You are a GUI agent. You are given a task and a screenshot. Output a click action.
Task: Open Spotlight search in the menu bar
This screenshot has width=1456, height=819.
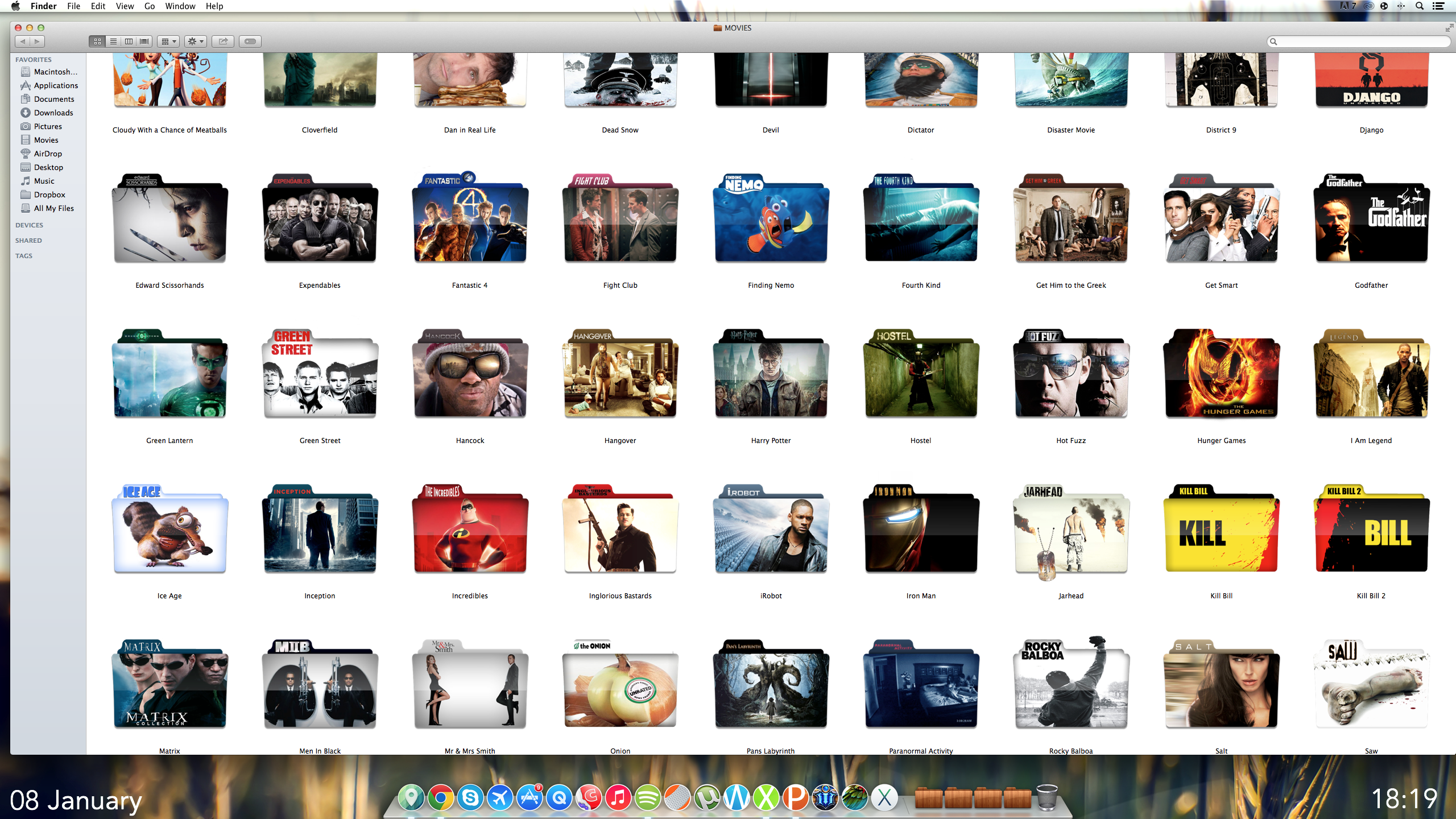[1420, 6]
